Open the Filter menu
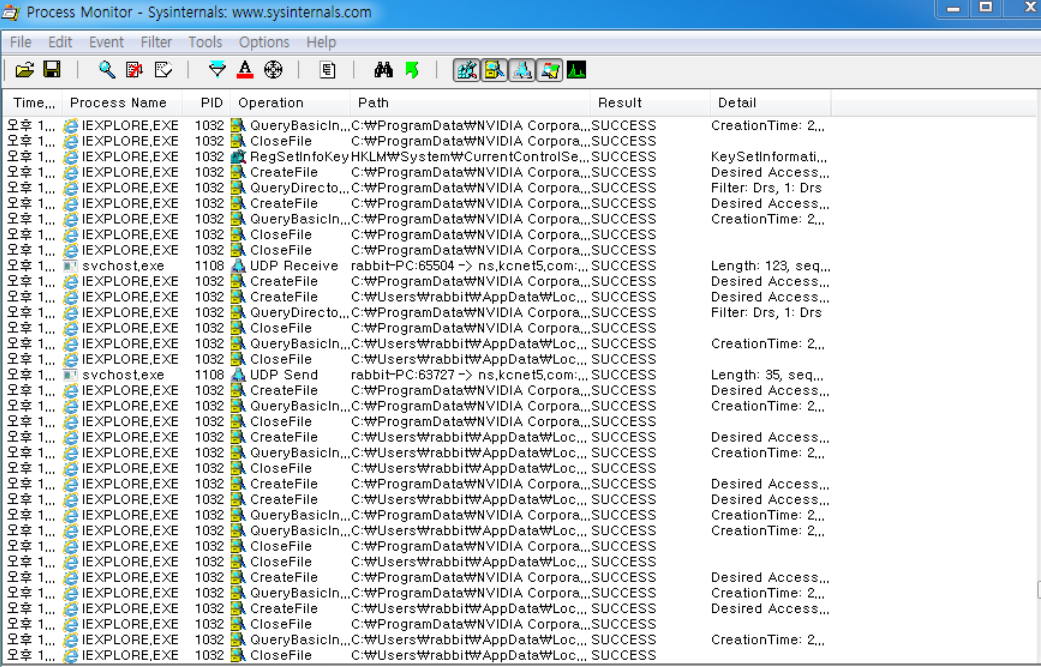The image size is (1041, 667). (x=156, y=42)
